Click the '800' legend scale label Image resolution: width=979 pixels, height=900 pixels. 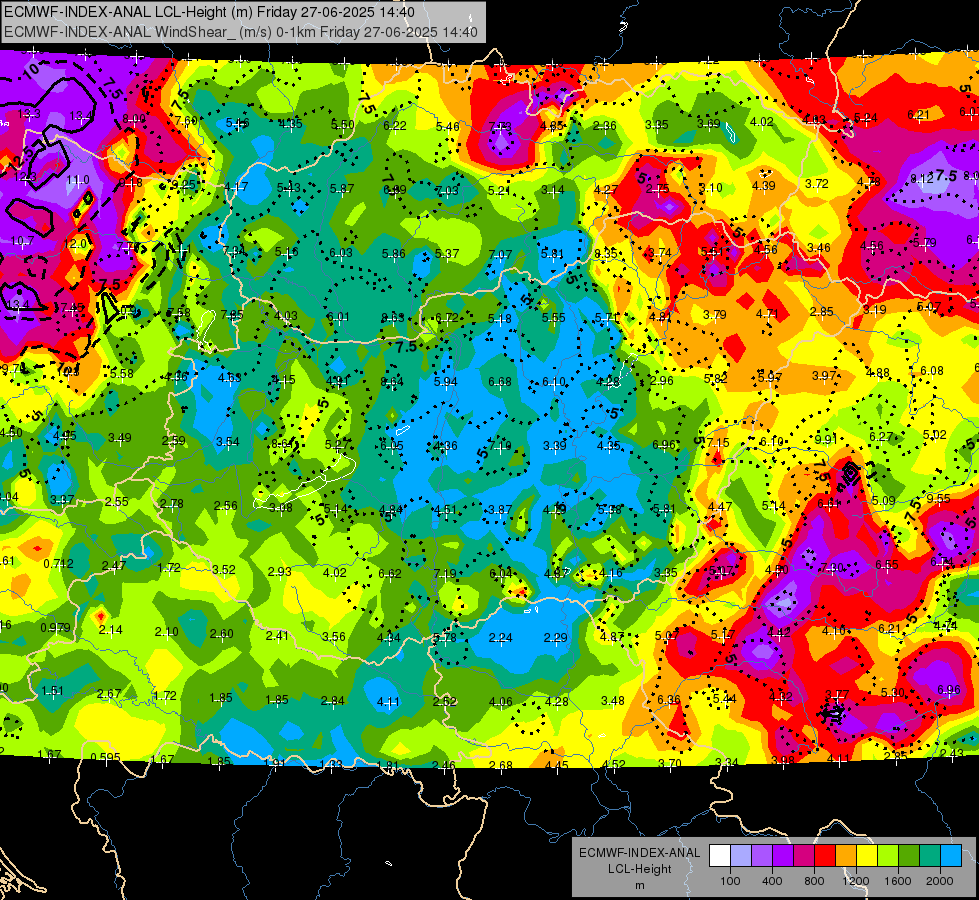tap(814, 881)
